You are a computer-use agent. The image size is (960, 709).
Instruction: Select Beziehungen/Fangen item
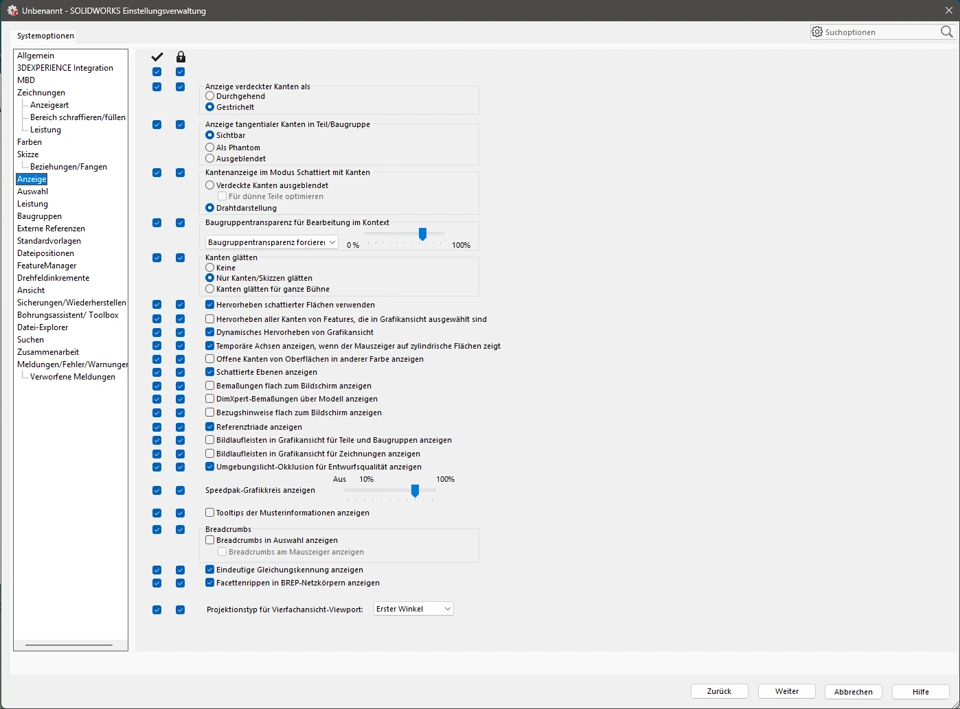click(69, 167)
